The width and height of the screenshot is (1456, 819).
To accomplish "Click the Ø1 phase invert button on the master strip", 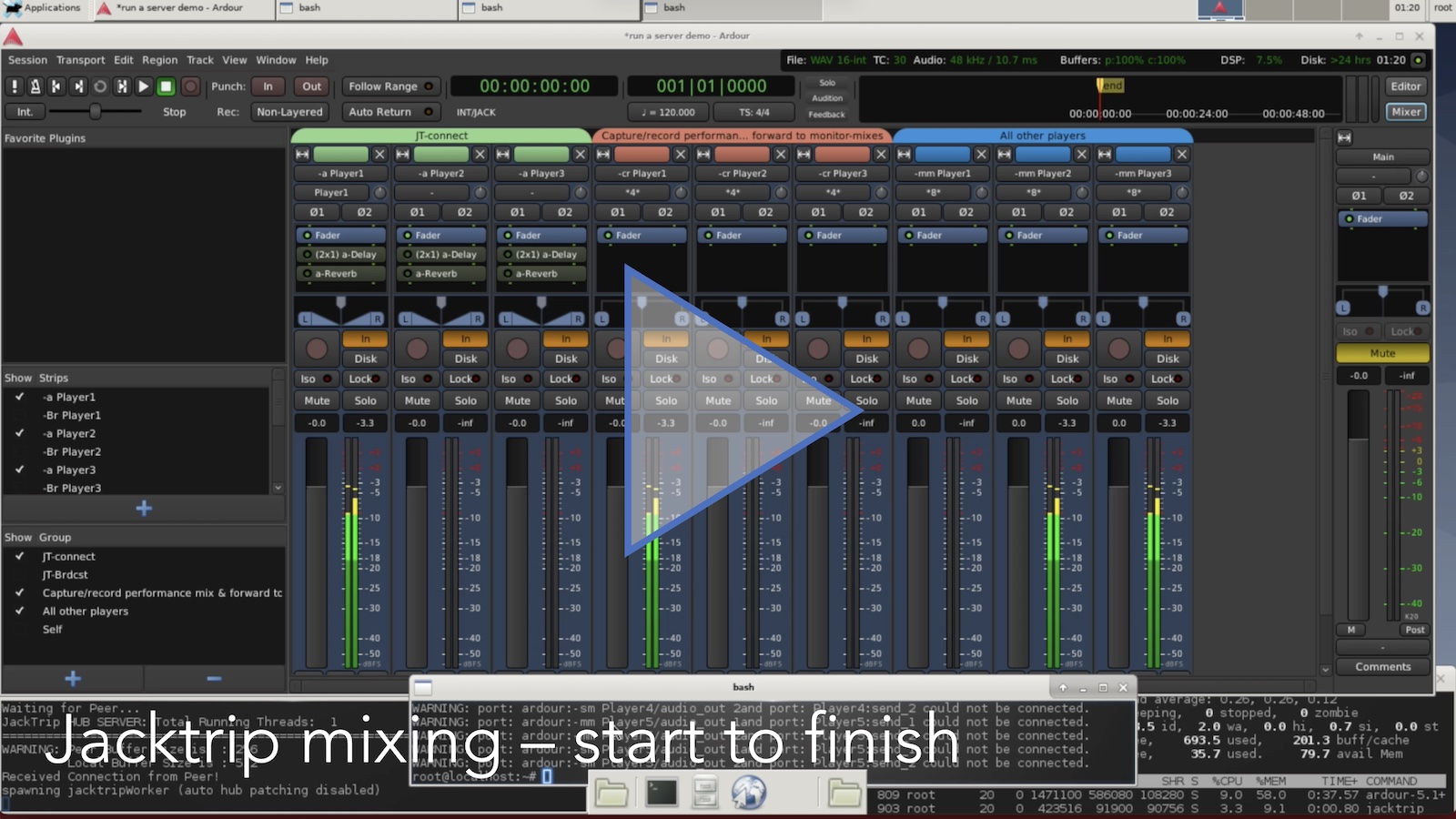I will pyautogui.click(x=1358, y=195).
